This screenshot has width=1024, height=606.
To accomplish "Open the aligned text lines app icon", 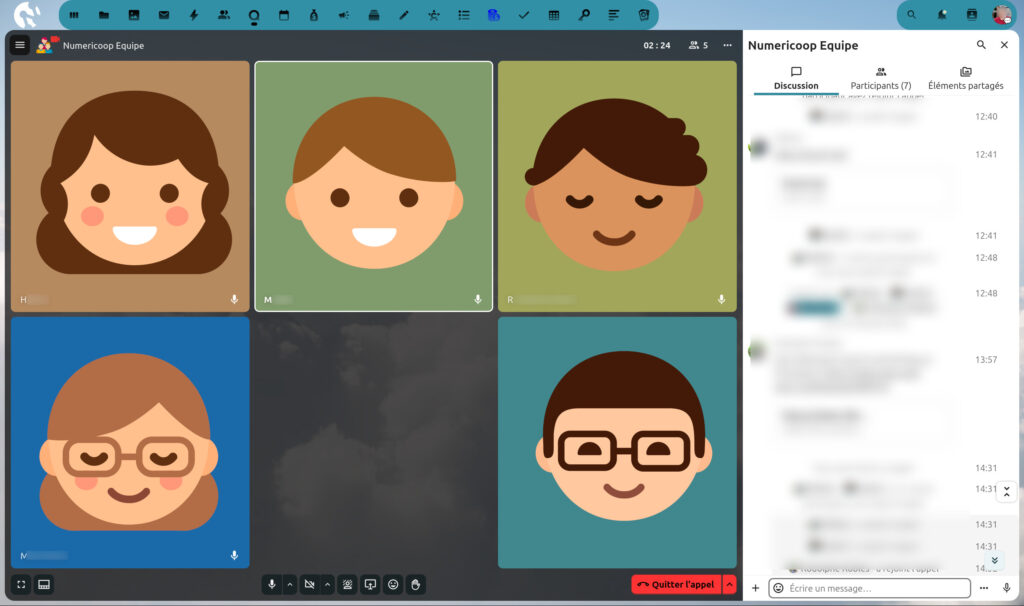I will [x=614, y=15].
